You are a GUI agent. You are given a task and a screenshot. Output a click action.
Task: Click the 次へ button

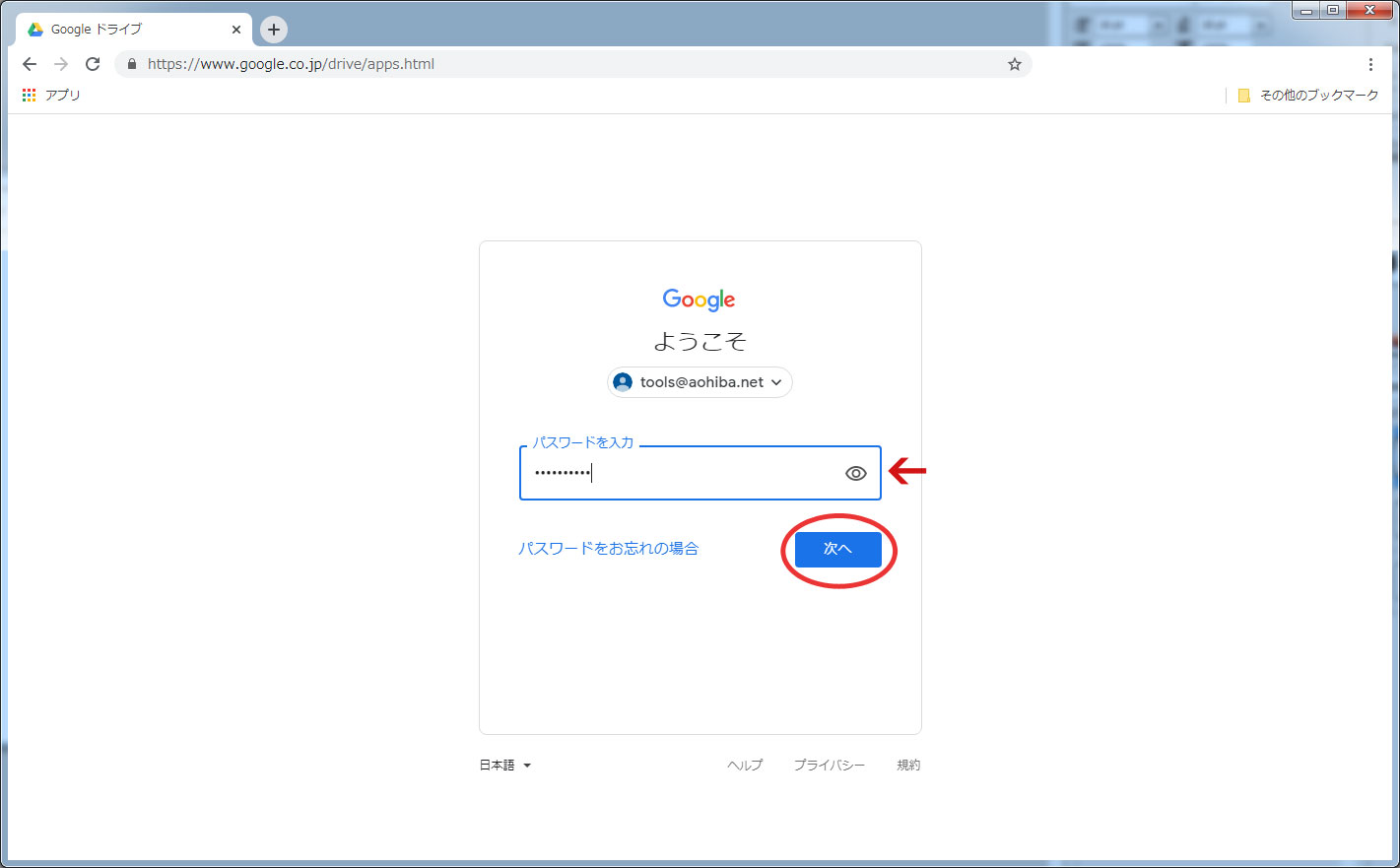tap(838, 549)
